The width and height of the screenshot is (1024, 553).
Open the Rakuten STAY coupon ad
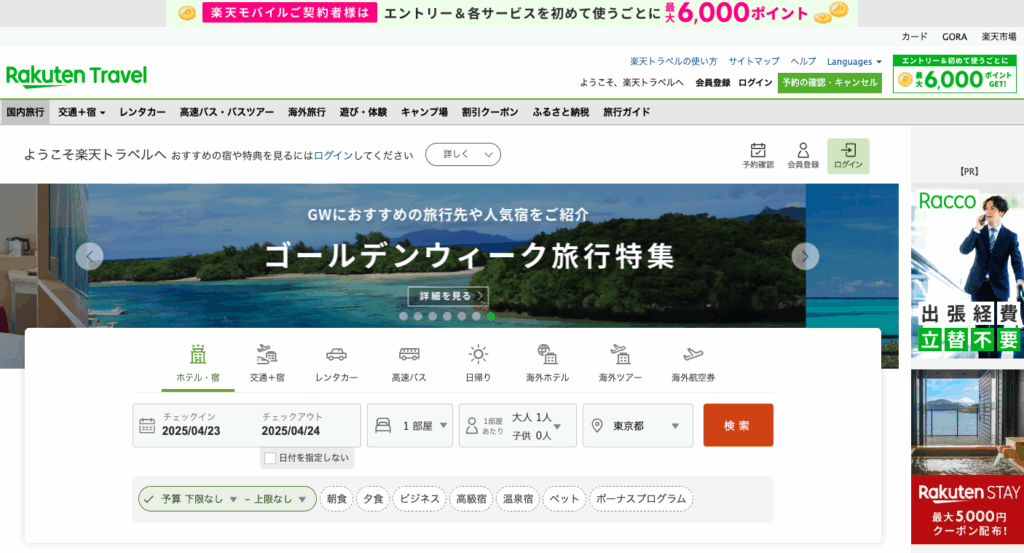click(x=967, y=456)
